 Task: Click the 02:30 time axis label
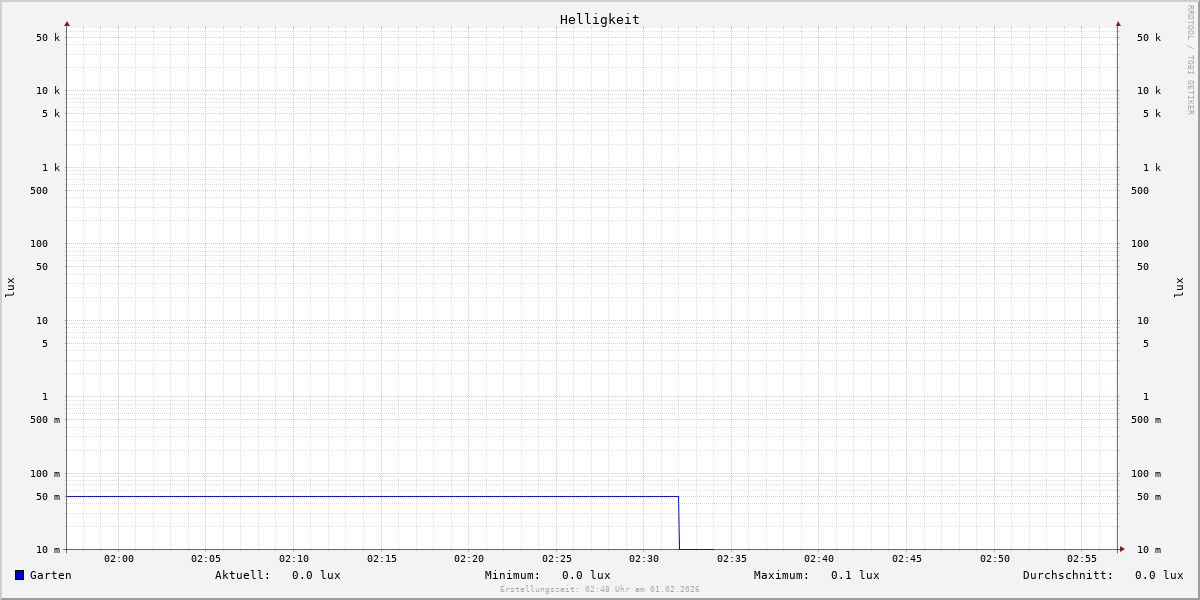point(644,559)
